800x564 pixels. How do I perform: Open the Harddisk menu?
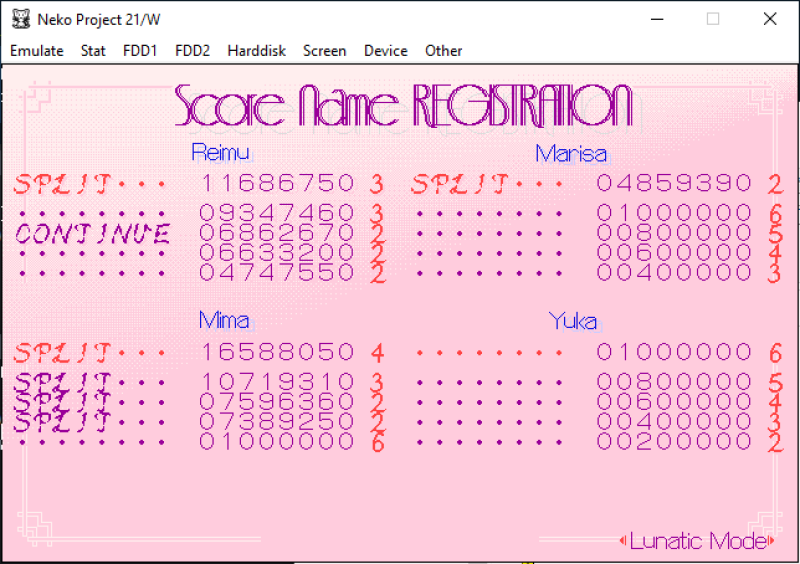tap(256, 51)
